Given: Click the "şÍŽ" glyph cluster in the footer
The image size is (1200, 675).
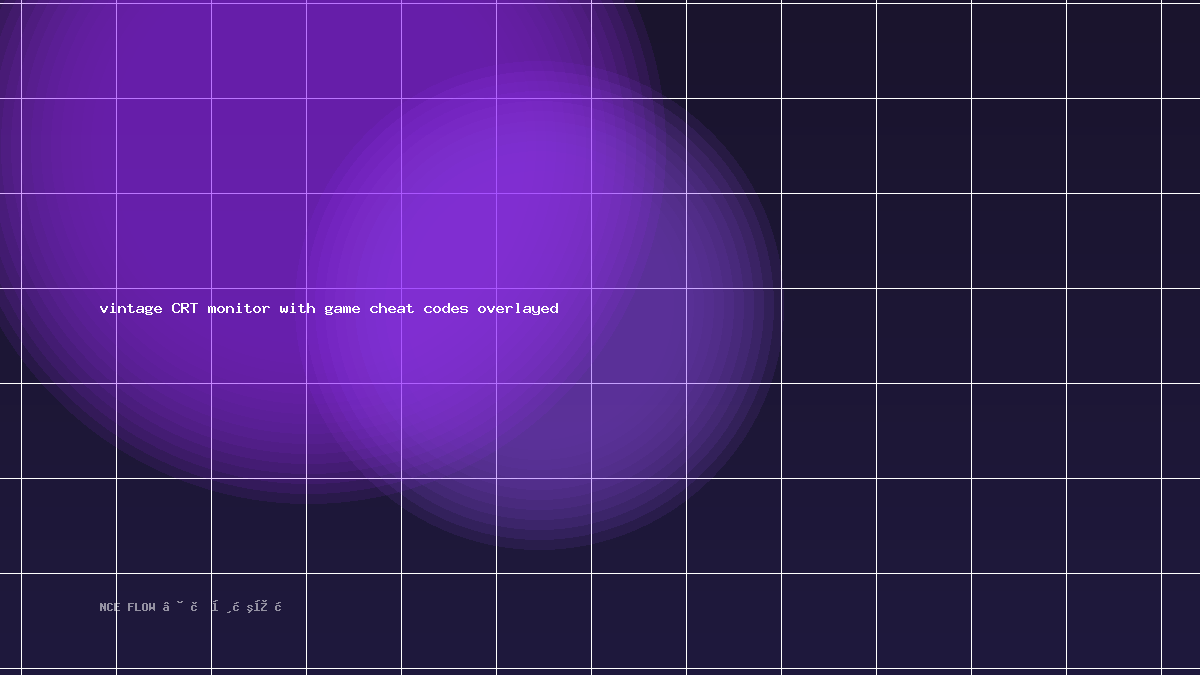Looking at the screenshot, I should point(257,607).
